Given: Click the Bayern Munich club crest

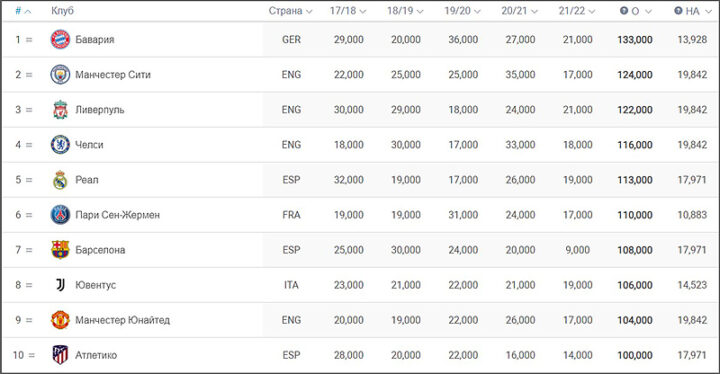Looking at the screenshot, I should click(x=60, y=40).
